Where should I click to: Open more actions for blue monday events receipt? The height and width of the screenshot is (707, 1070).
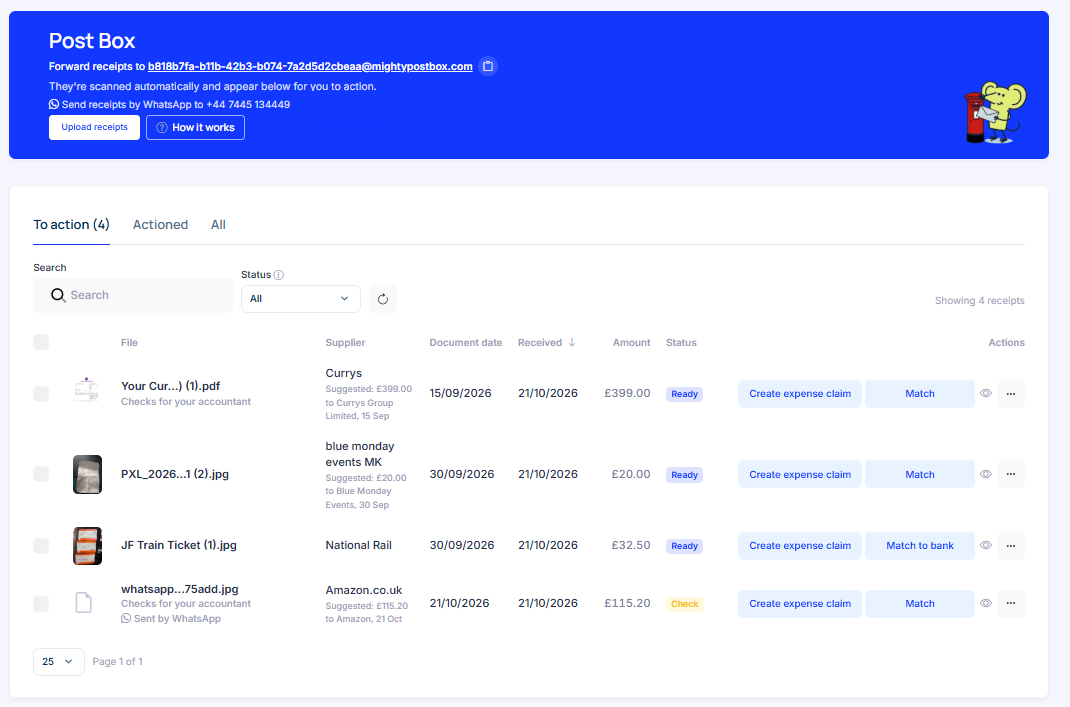[1011, 474]
